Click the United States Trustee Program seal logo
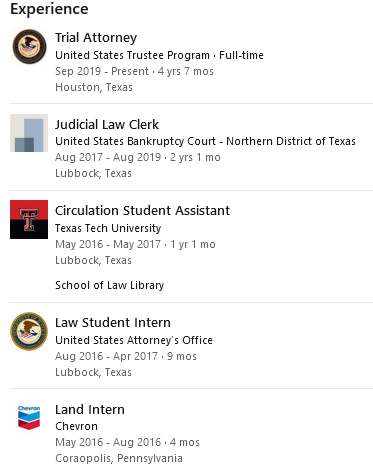This screenshot has width=373, height=472. (29, 47)
